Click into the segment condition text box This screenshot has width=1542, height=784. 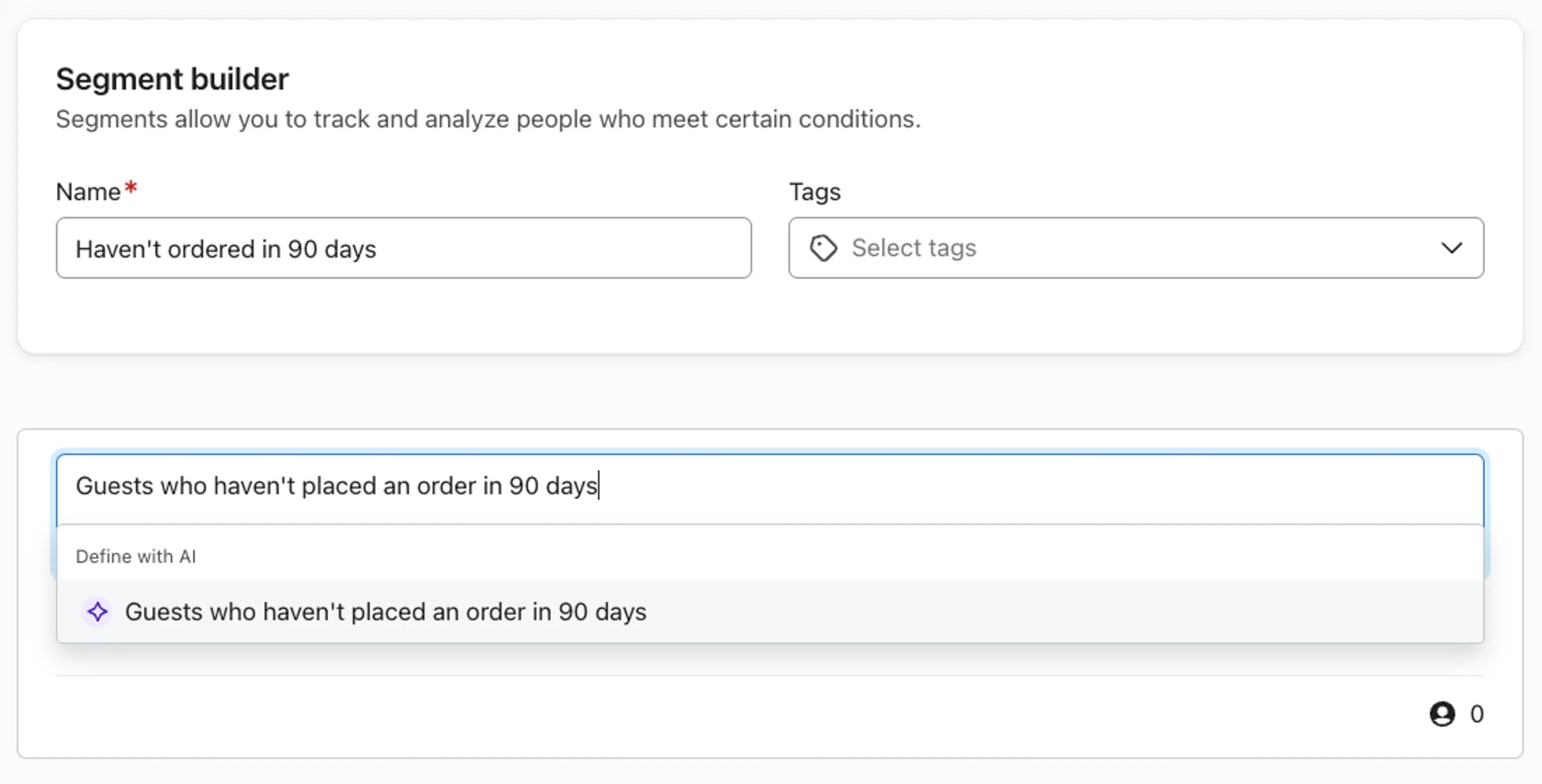pyautogui.click(x=770, y=486)
